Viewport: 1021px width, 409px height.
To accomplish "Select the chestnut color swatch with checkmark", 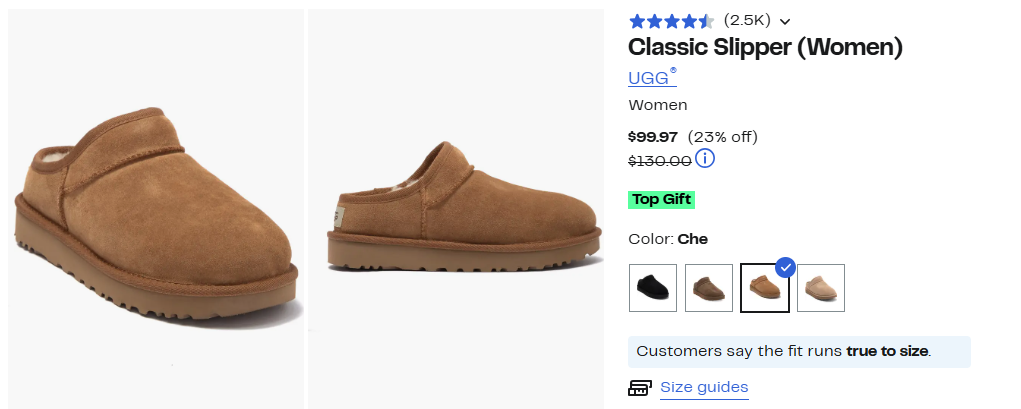I will 765,288.
